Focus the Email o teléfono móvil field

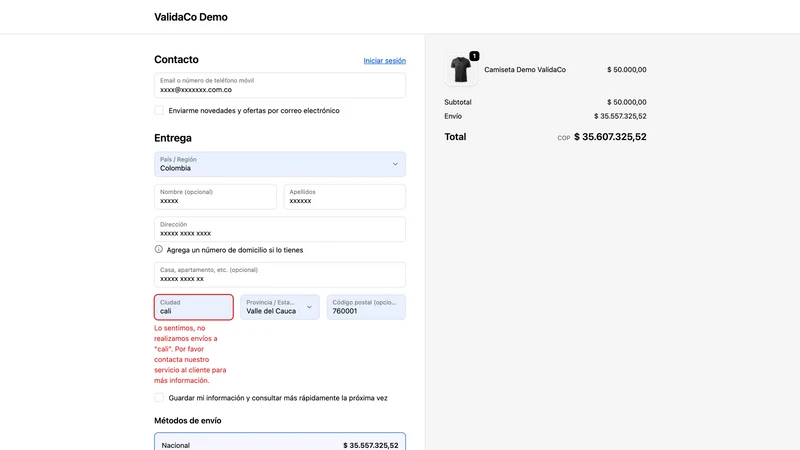pyautogui.click(x=280, y=85)
